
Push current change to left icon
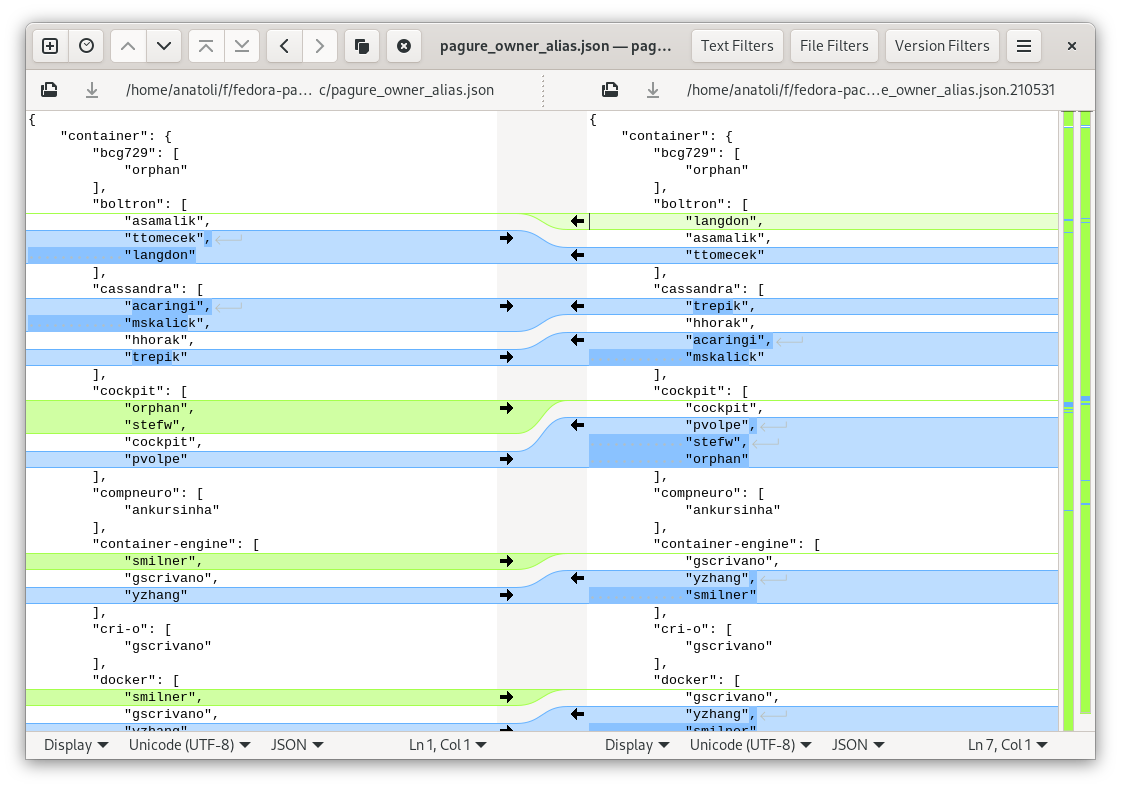click(285, 46)
